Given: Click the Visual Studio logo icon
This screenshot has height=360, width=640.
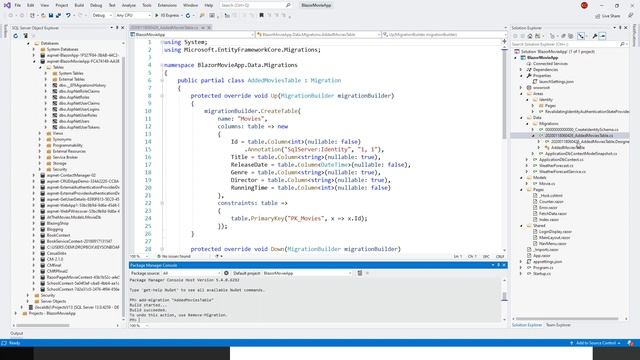Looking at the screenshot, I should coord(7,5).
